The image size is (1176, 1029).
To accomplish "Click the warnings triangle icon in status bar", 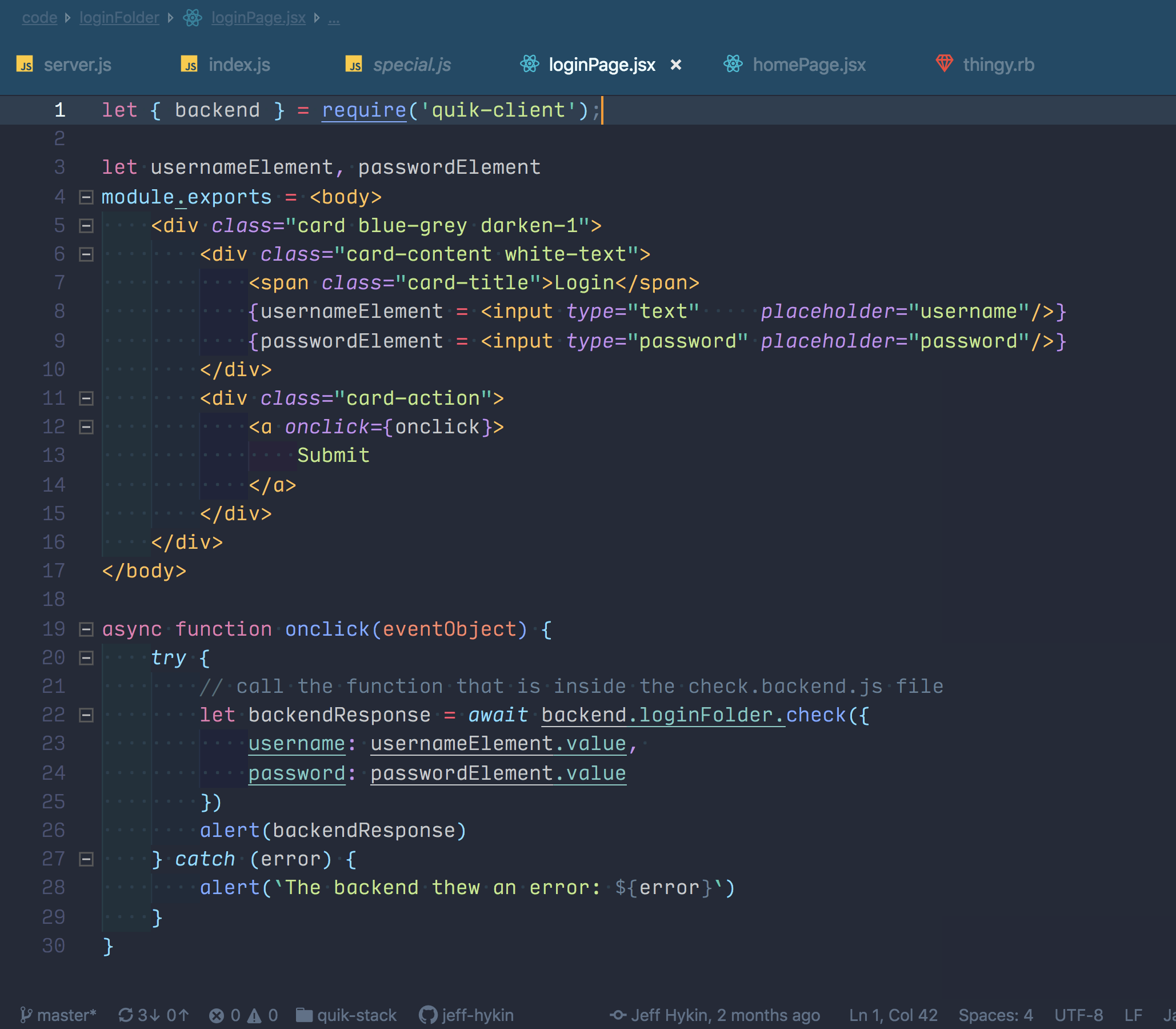I will click(254, 1016).
